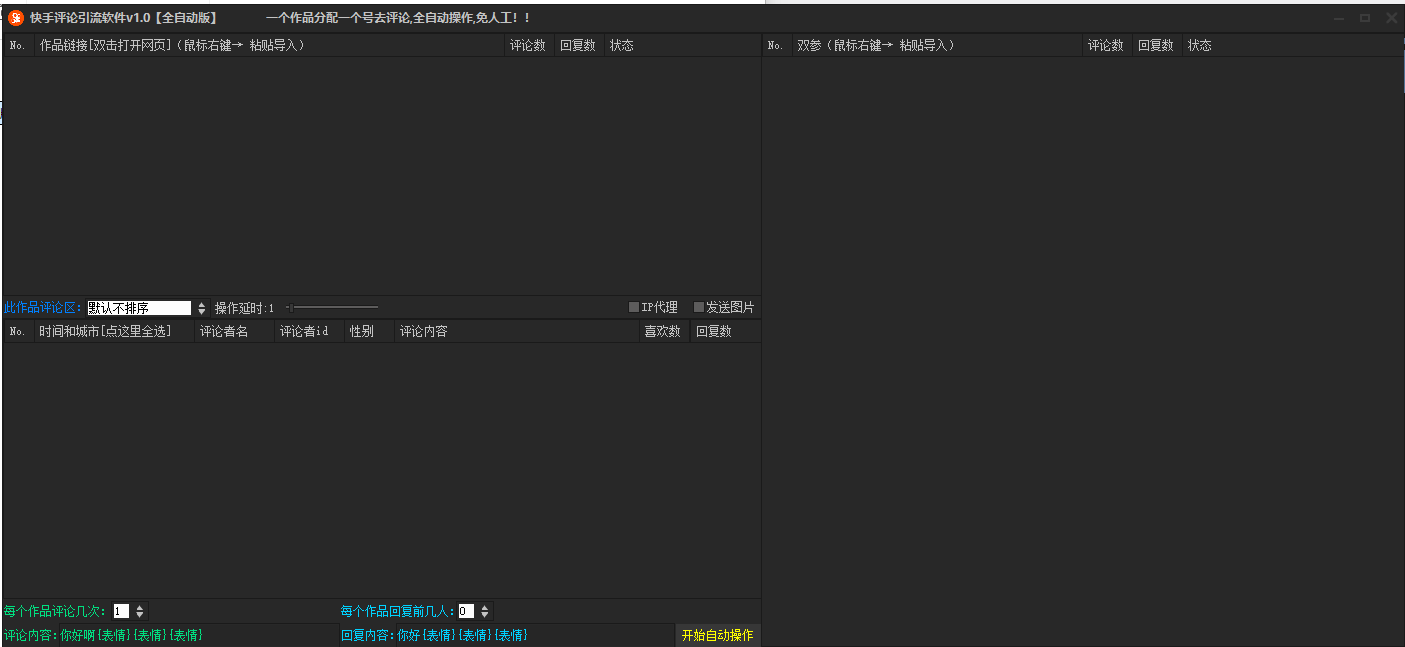The height and width of the screenshot is (647, 1405).
Task: Toggle the 发送图片 checkbox
Action: point(699,308)
